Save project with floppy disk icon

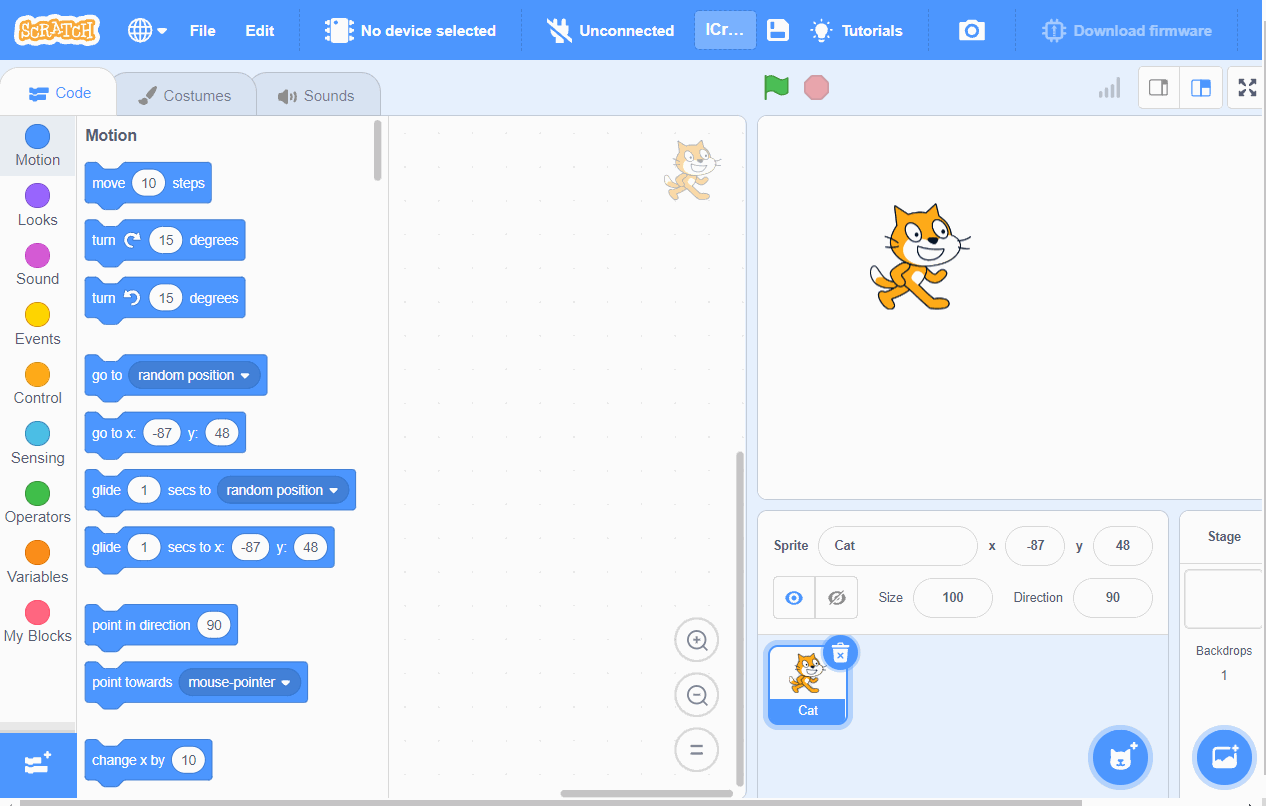tap(778, 30)
